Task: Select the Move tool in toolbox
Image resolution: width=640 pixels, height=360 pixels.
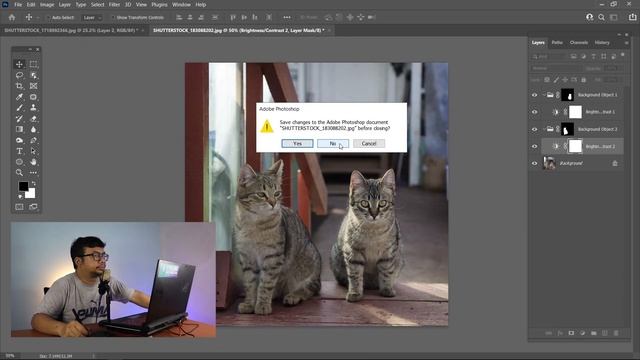Action: pyautogui.click(x=19, y=64)
